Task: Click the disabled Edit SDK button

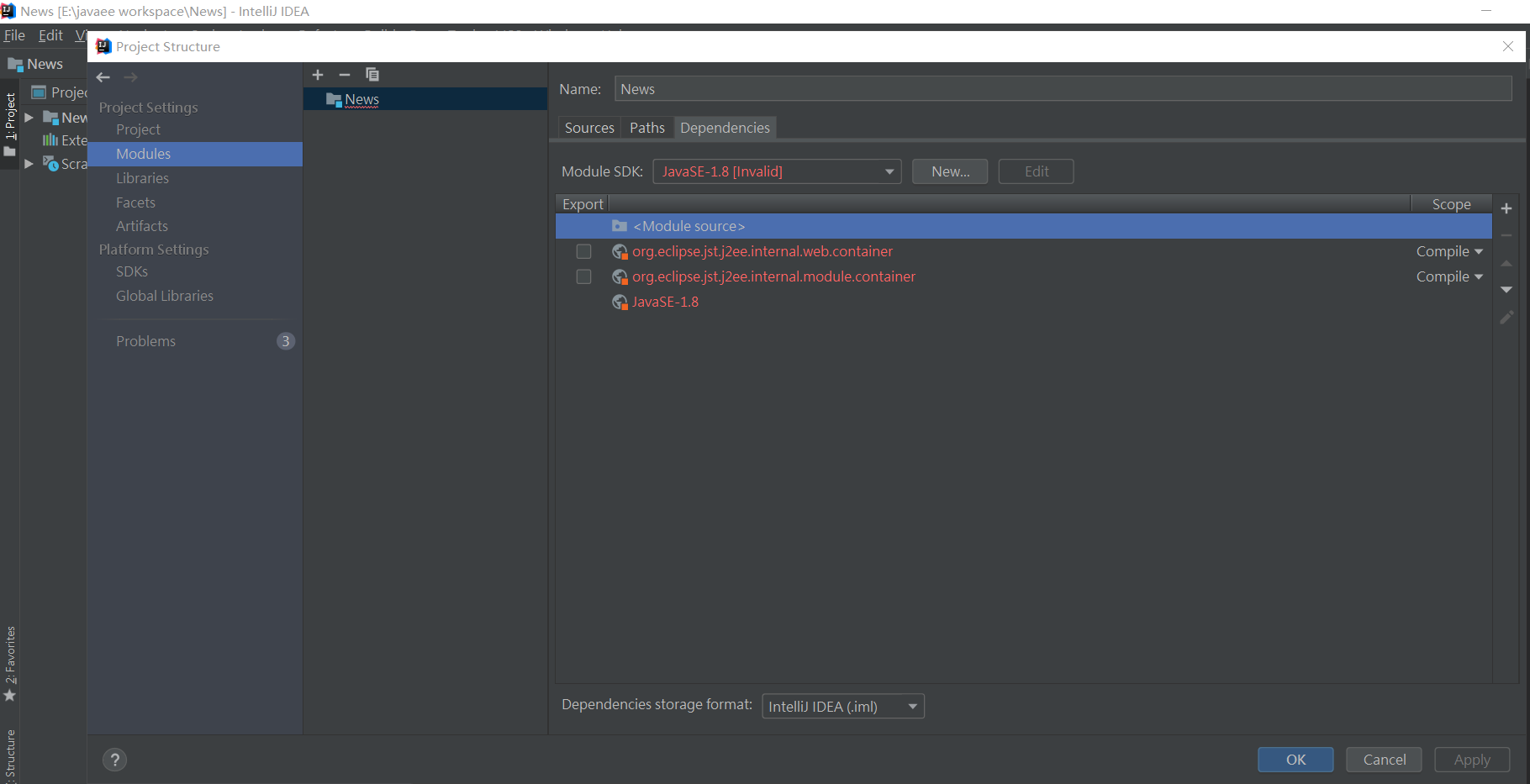Action: tap(1036, 171)
